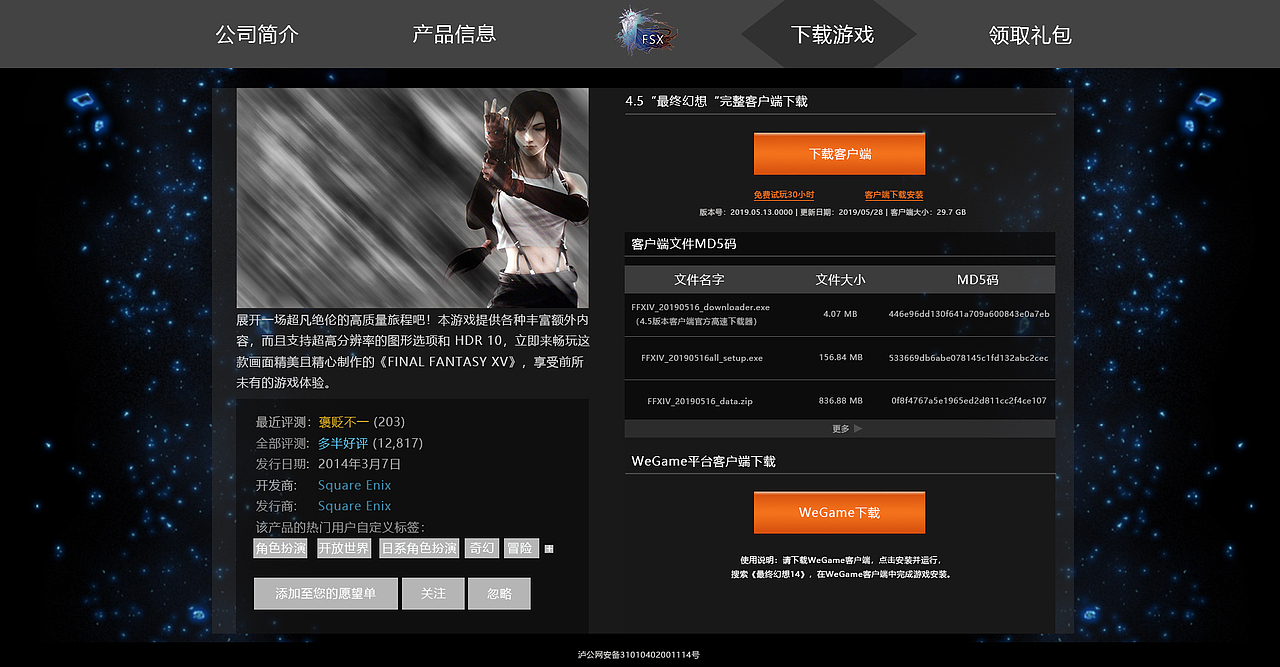Select the 奇幻 user tag
The height and width of the screenshot is (667, 1280).
point(481,547)
